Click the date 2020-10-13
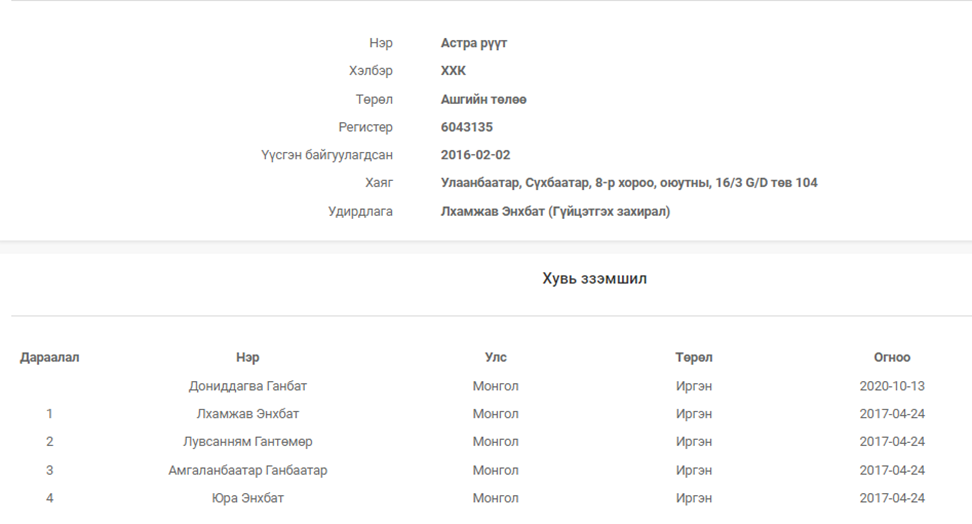The height and width of the screenshot is (524, 972). pyautogui.click(x=892, y=386)
